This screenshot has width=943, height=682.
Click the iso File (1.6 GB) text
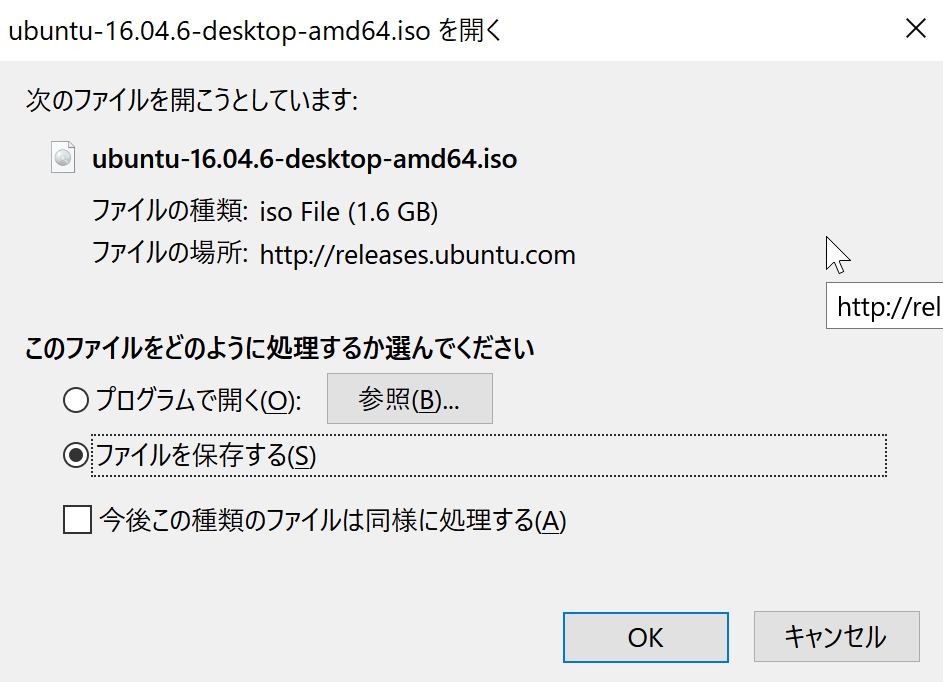(349, 212)
